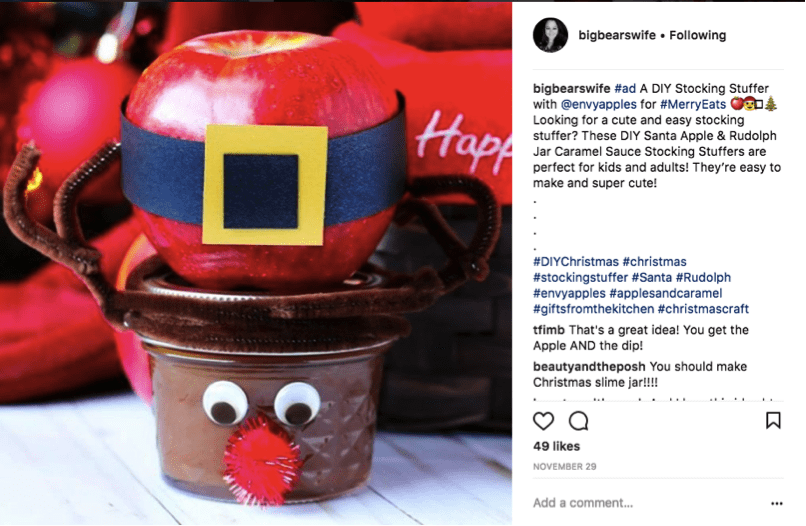This screenshot has height=526, width=806.
Task: Open the #MerryEats hashtag
Action: pos(693,104)
